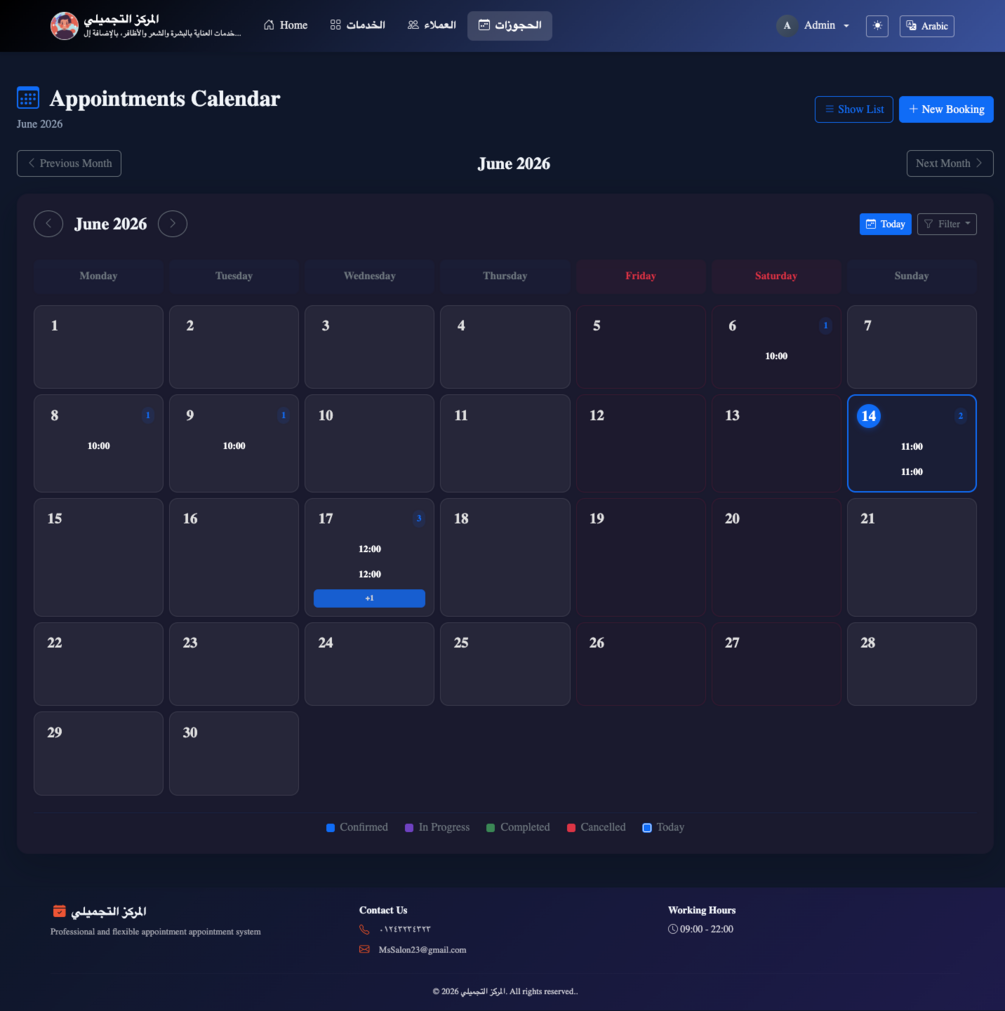Select the الحجوزات bookings tab
The width and height of the screenshot is (1005, 1011).
509,25
